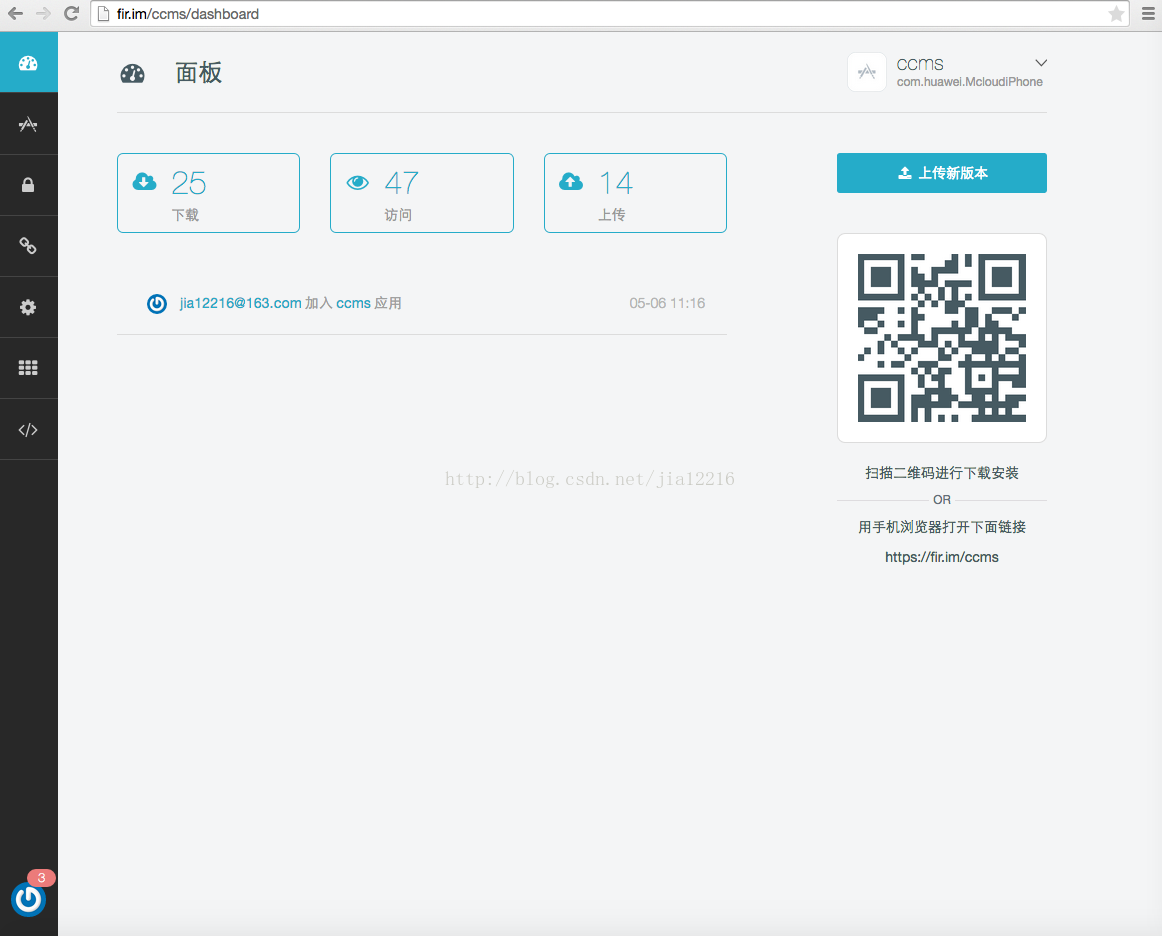Open the ccms link in activity entry
The height and width of the screenshot is (936, 1162).
(x=353, y=303)
